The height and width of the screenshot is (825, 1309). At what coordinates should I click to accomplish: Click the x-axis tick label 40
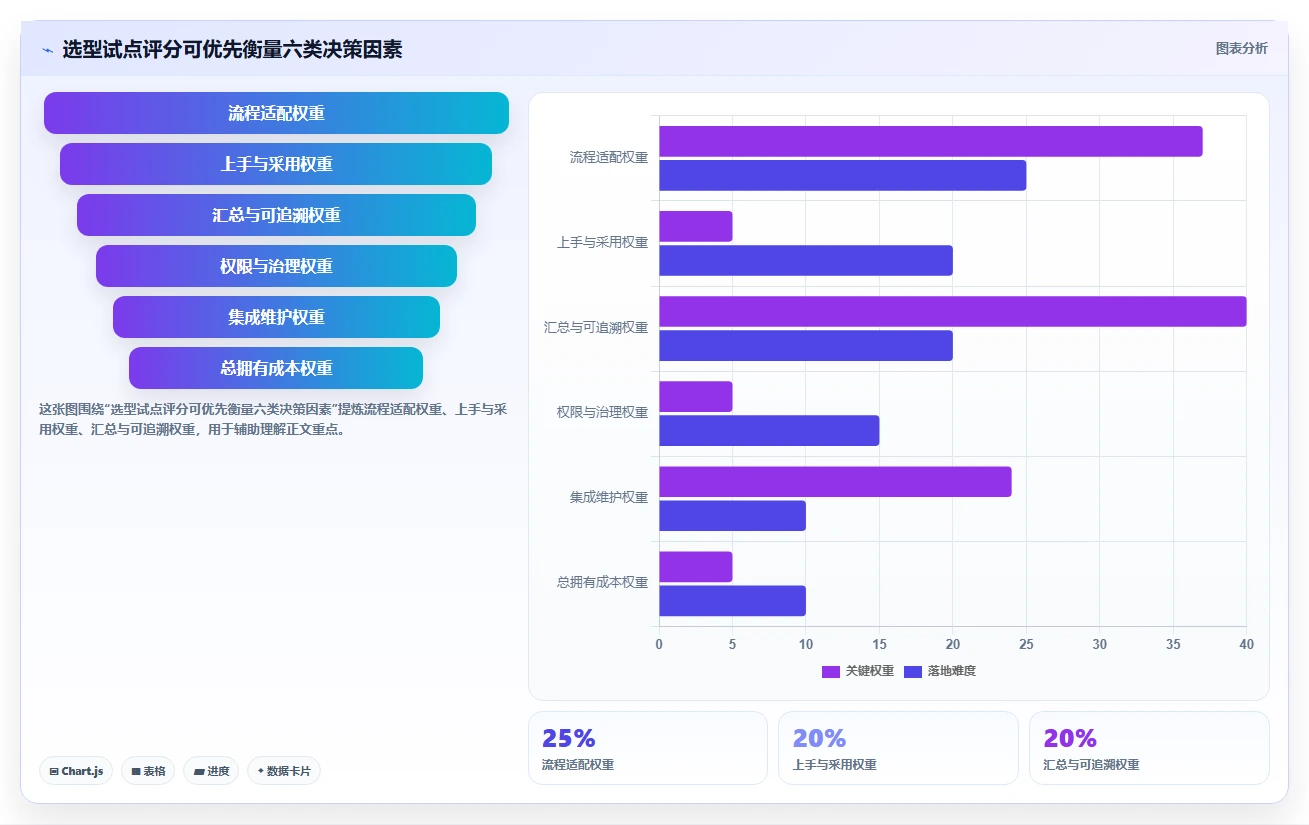click(x=1246, y=645)
